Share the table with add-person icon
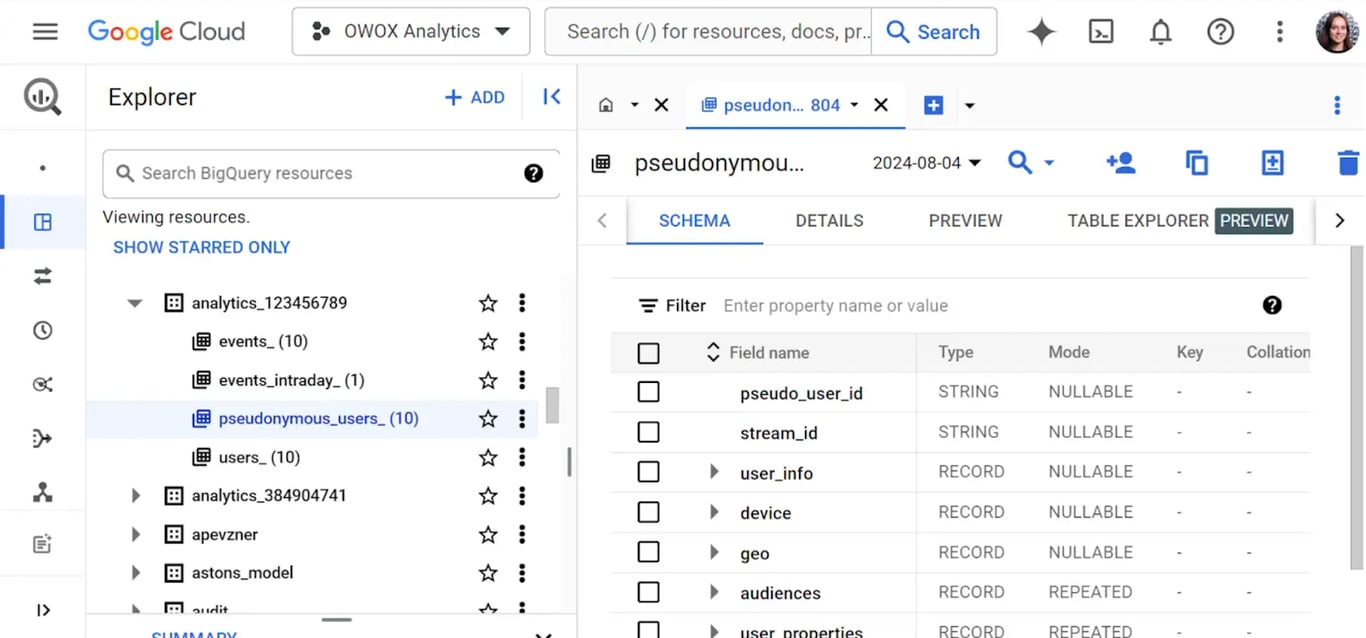This screenshot has height=638, width=1366. tap(1120, 163)
